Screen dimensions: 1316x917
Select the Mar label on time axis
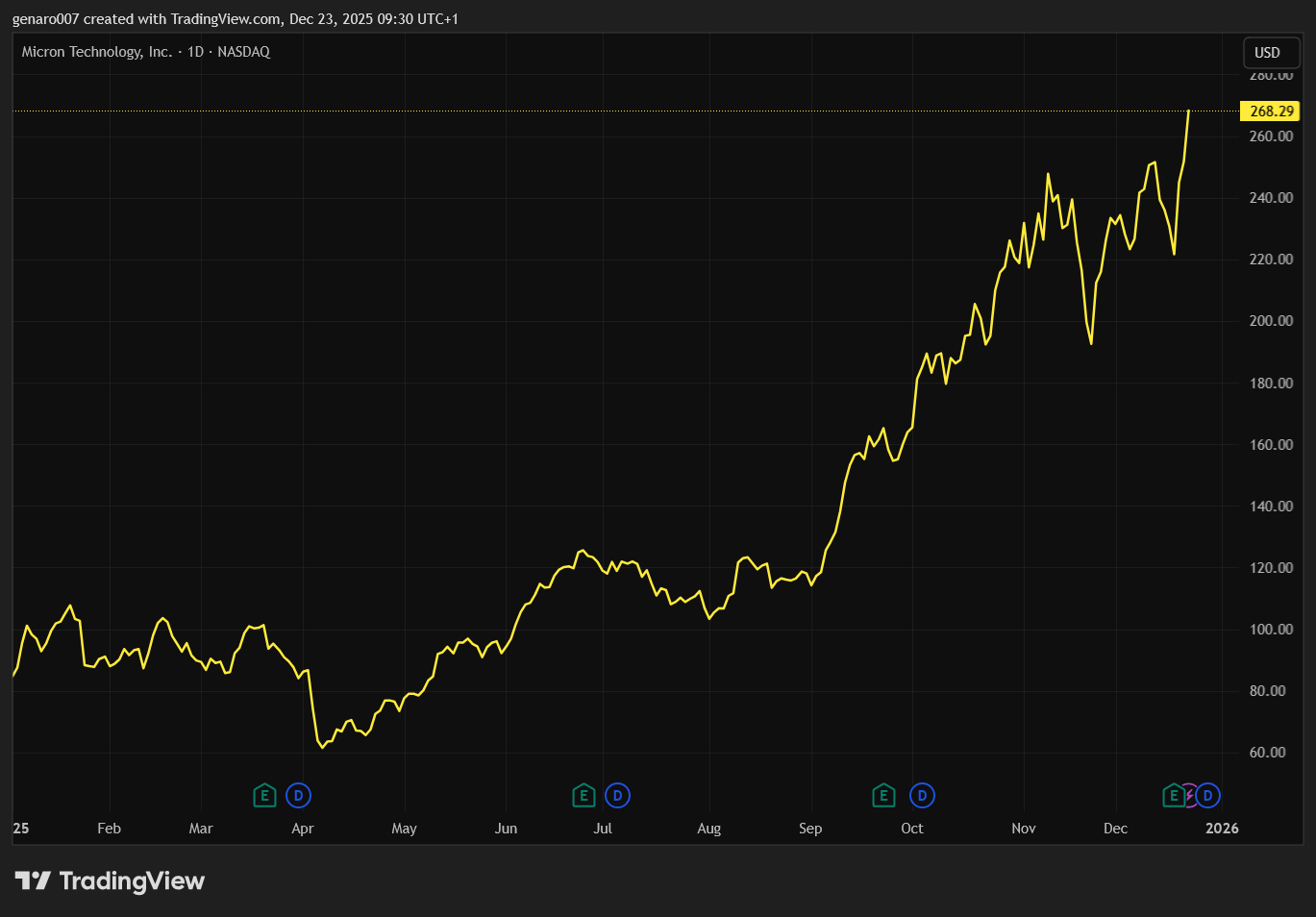(201, 829)
